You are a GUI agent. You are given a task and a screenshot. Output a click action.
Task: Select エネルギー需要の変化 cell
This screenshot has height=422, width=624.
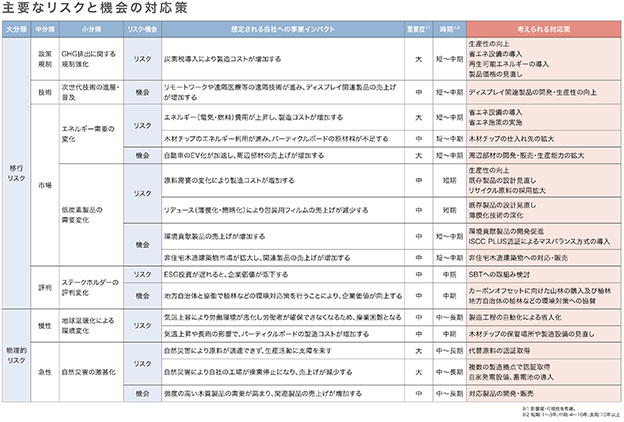click(x=91, y=134)
